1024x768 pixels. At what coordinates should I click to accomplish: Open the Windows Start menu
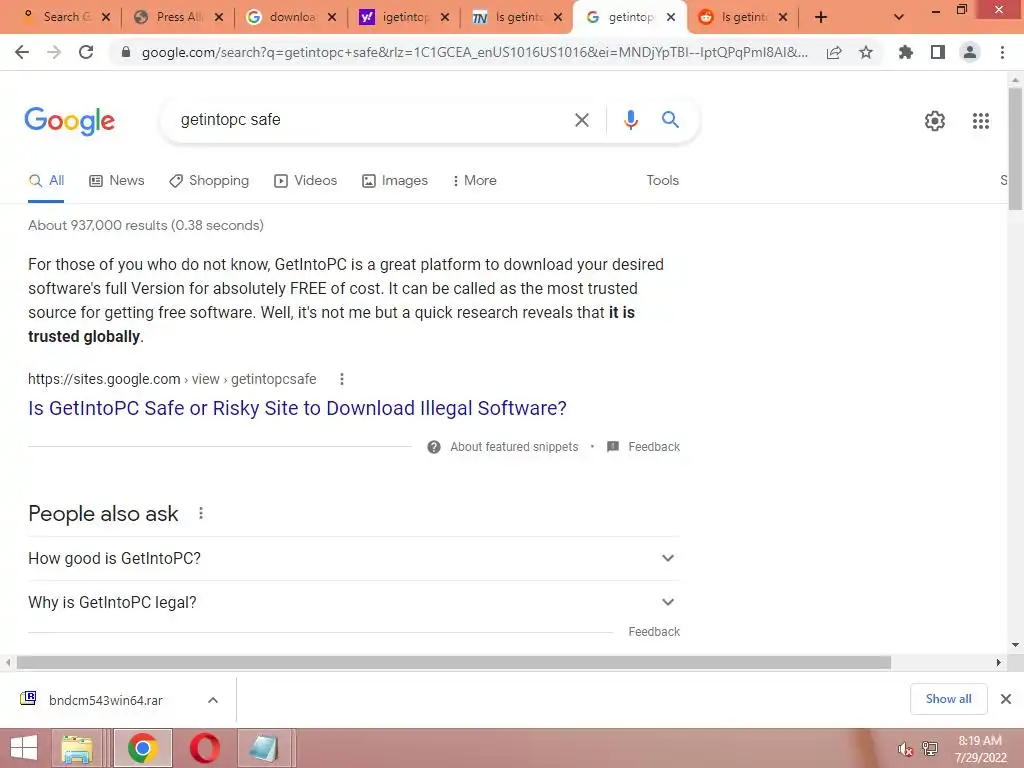tap(24, 748)
